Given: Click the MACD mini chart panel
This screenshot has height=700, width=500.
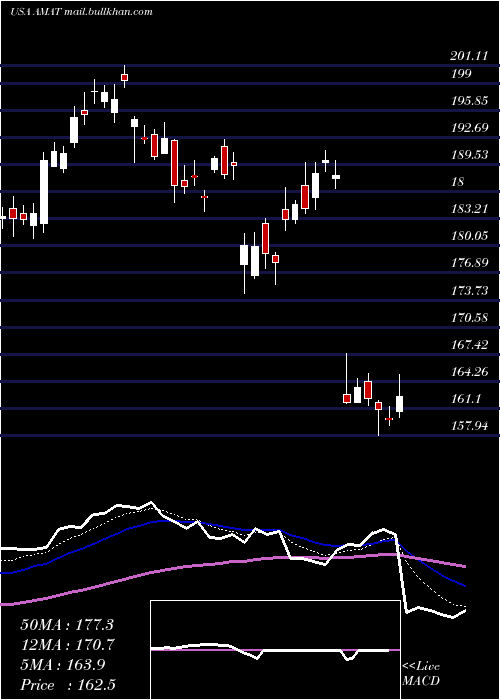Looking at the screenshot, I should click(275, 650).
